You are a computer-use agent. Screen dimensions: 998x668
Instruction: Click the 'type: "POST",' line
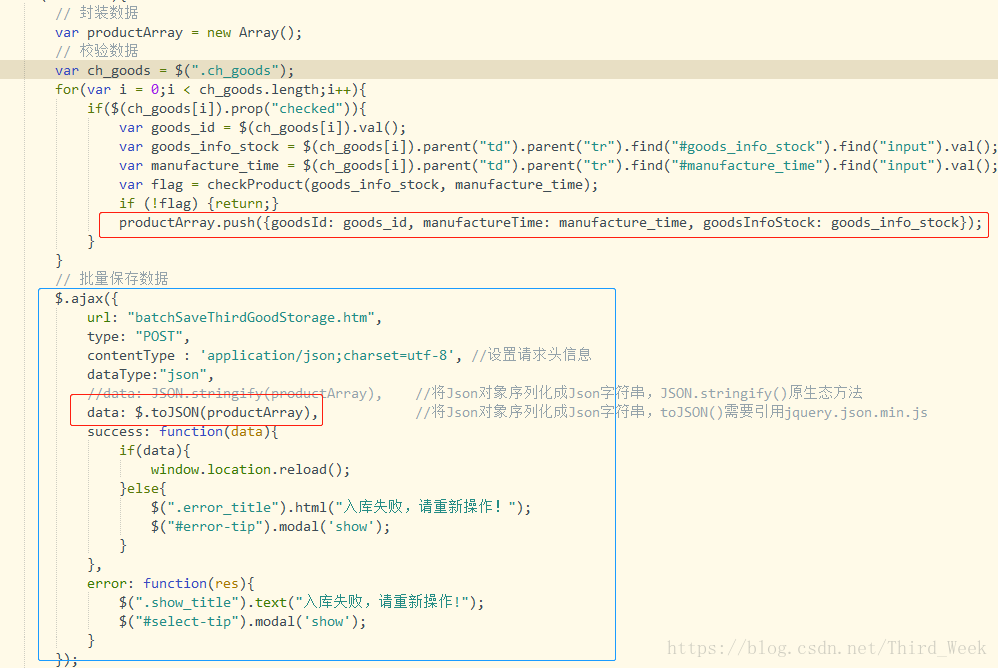coord(138,337)
